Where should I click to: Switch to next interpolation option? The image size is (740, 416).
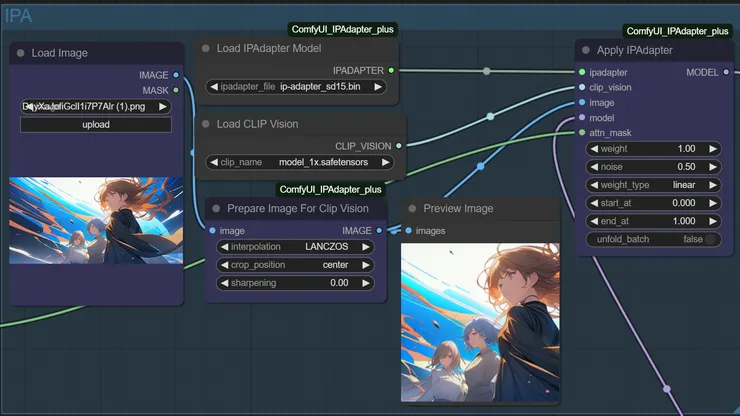[366, 246]
